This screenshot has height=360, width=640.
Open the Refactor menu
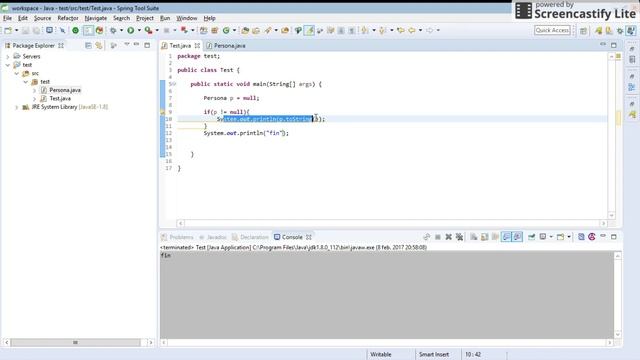pyautogui.click(x=68, y=18)
